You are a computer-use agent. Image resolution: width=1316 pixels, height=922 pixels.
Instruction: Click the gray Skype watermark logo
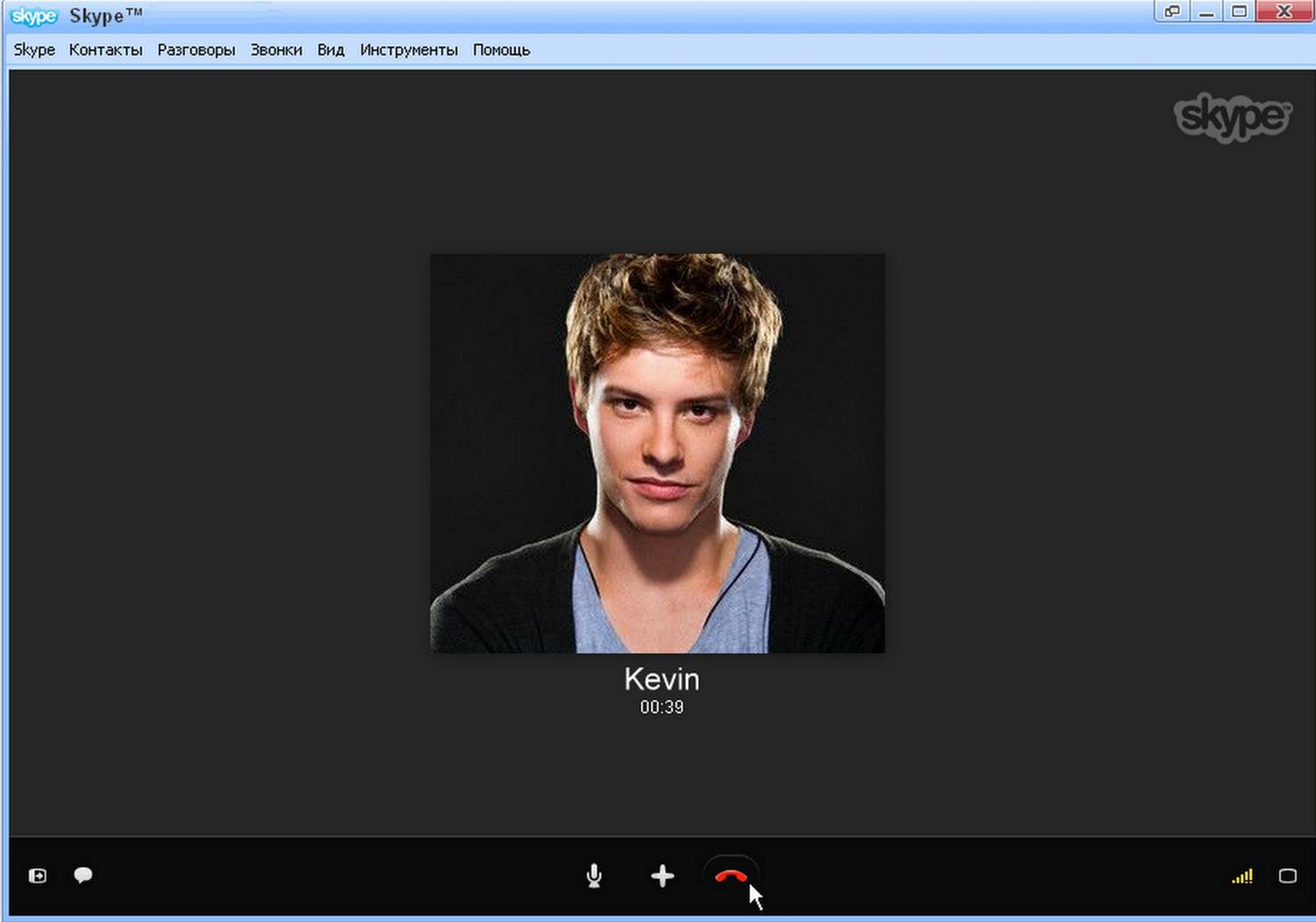tap(1233, 117)
